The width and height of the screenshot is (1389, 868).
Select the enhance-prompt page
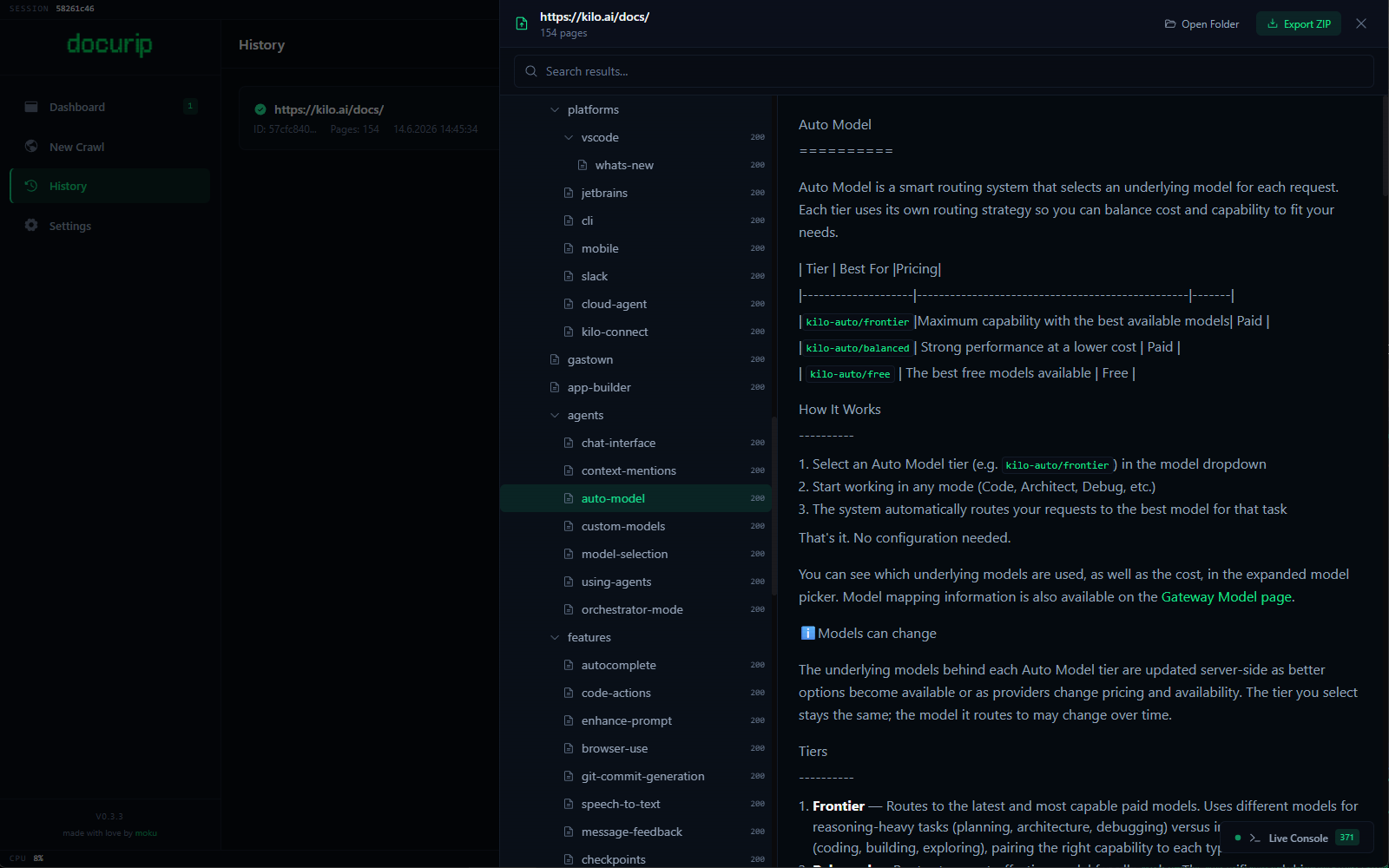pyautogui.click(x=636, y=720)
